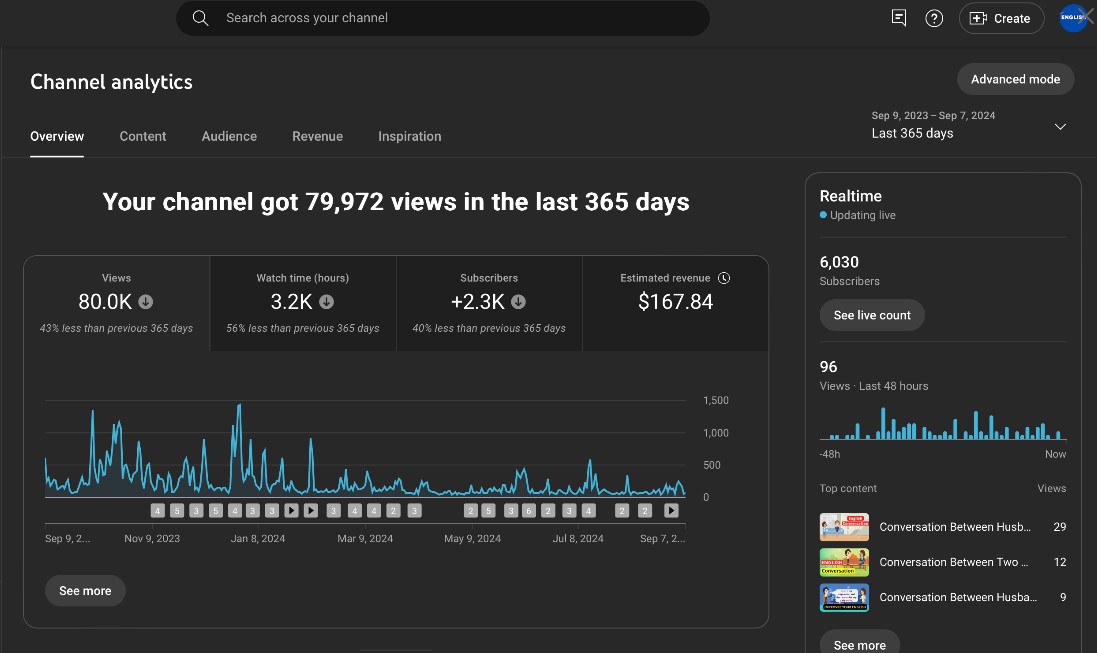Open the Audience tab
Image resolution: width=1097 pixels, height=653 pixels.
point(229,136)
